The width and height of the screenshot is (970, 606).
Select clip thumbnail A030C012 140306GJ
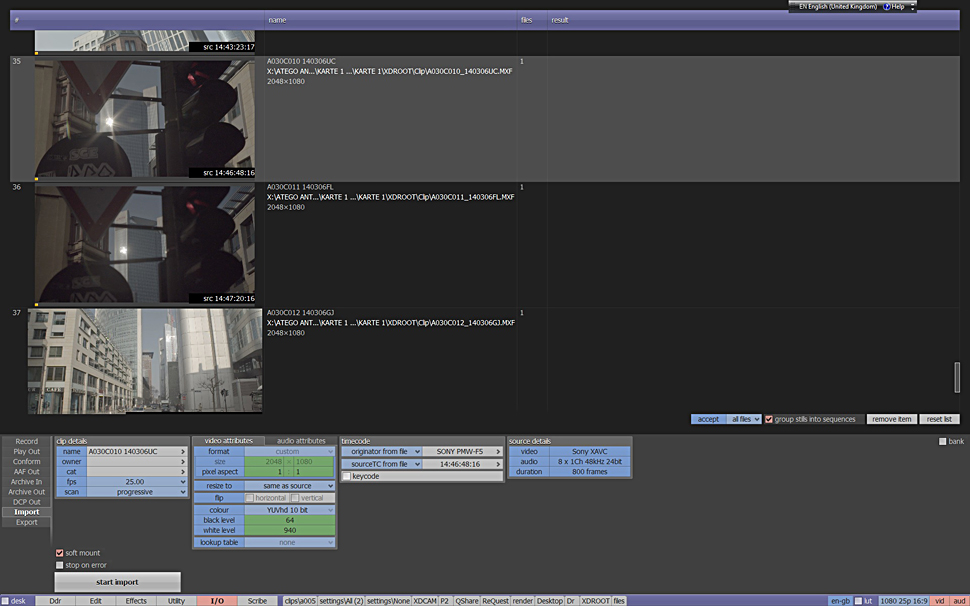coord(145,360)
